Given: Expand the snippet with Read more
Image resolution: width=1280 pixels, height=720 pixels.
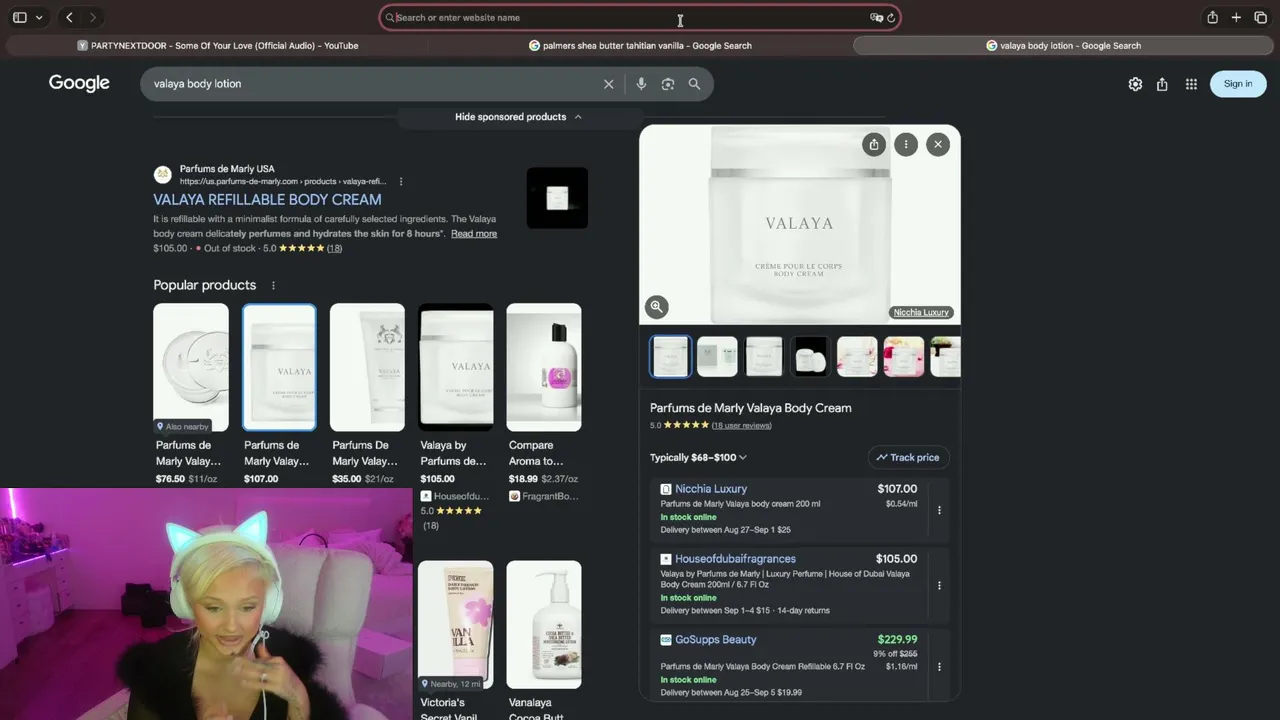Looking at the screenshot, I should point(474,233).
